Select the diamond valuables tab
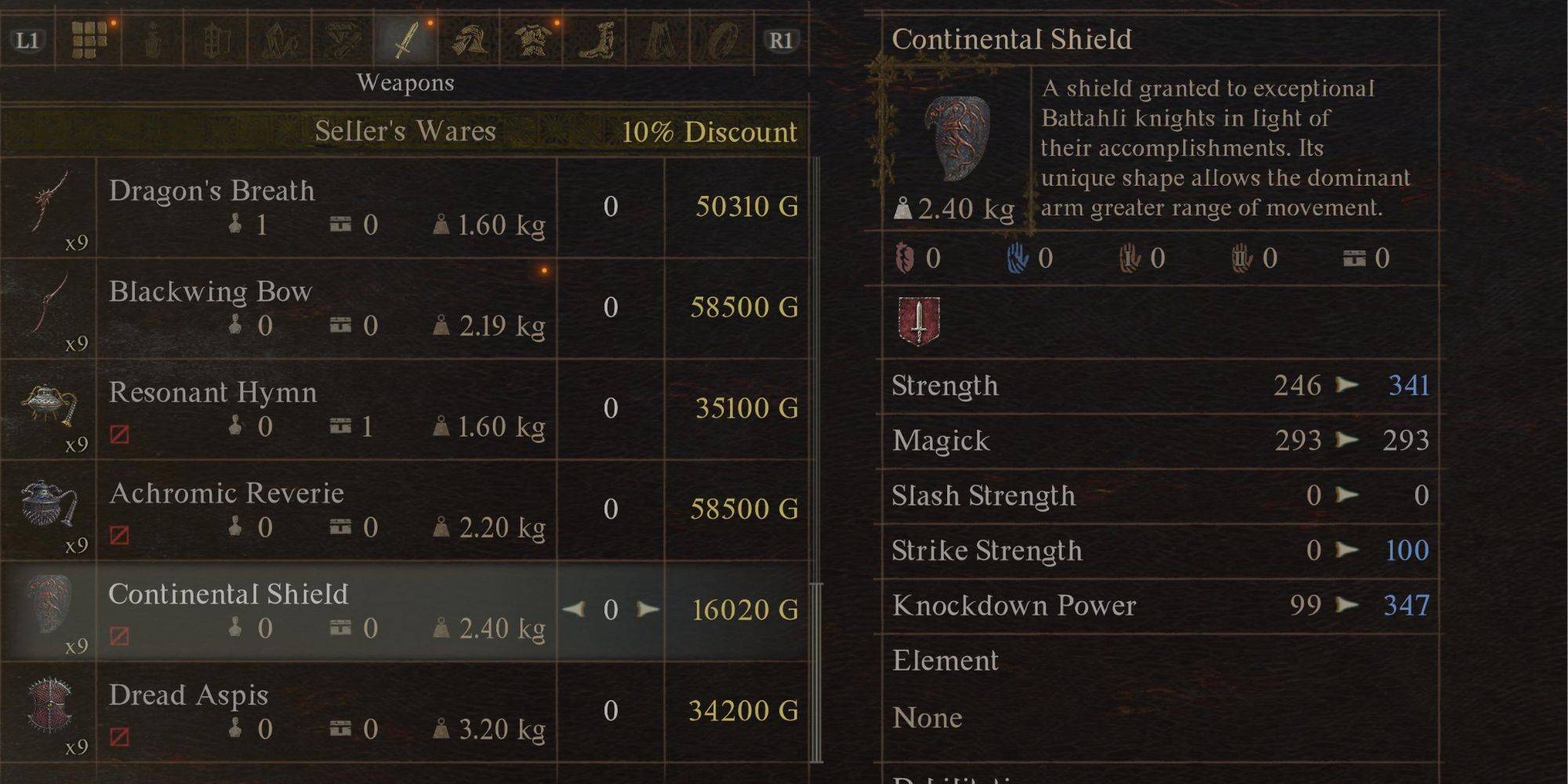This screenshot has width=1568, height=784. tap(343, 39)
